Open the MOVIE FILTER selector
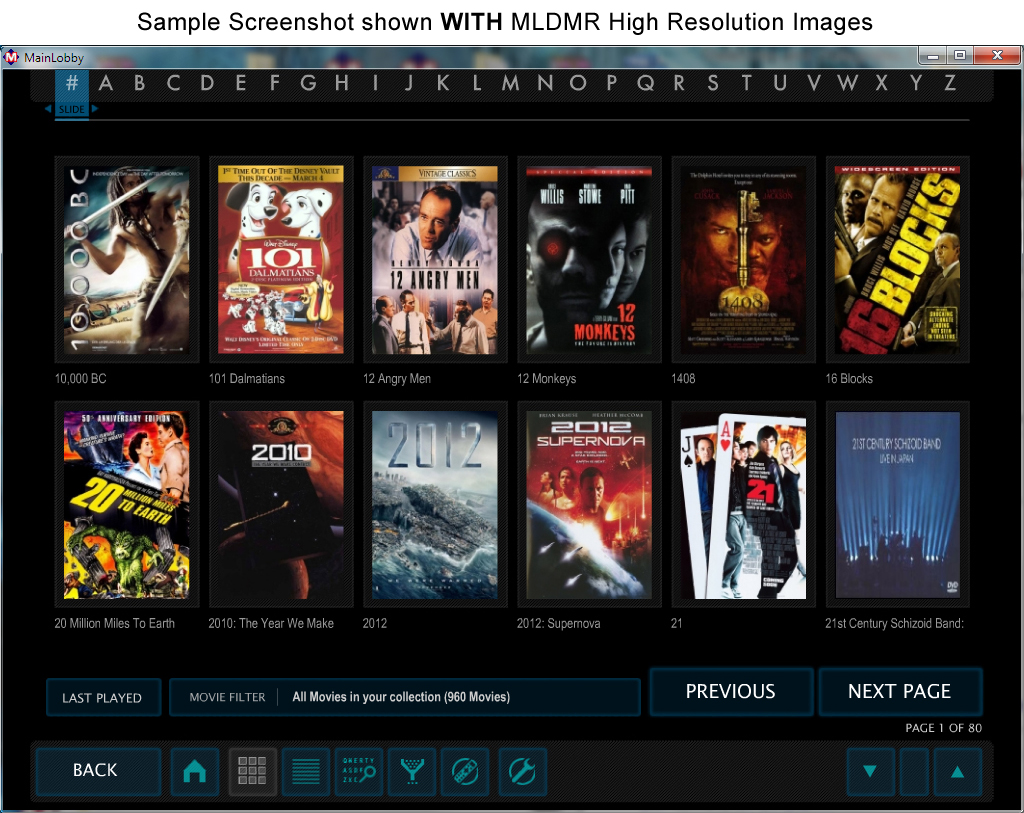 (x=405, y=697)
